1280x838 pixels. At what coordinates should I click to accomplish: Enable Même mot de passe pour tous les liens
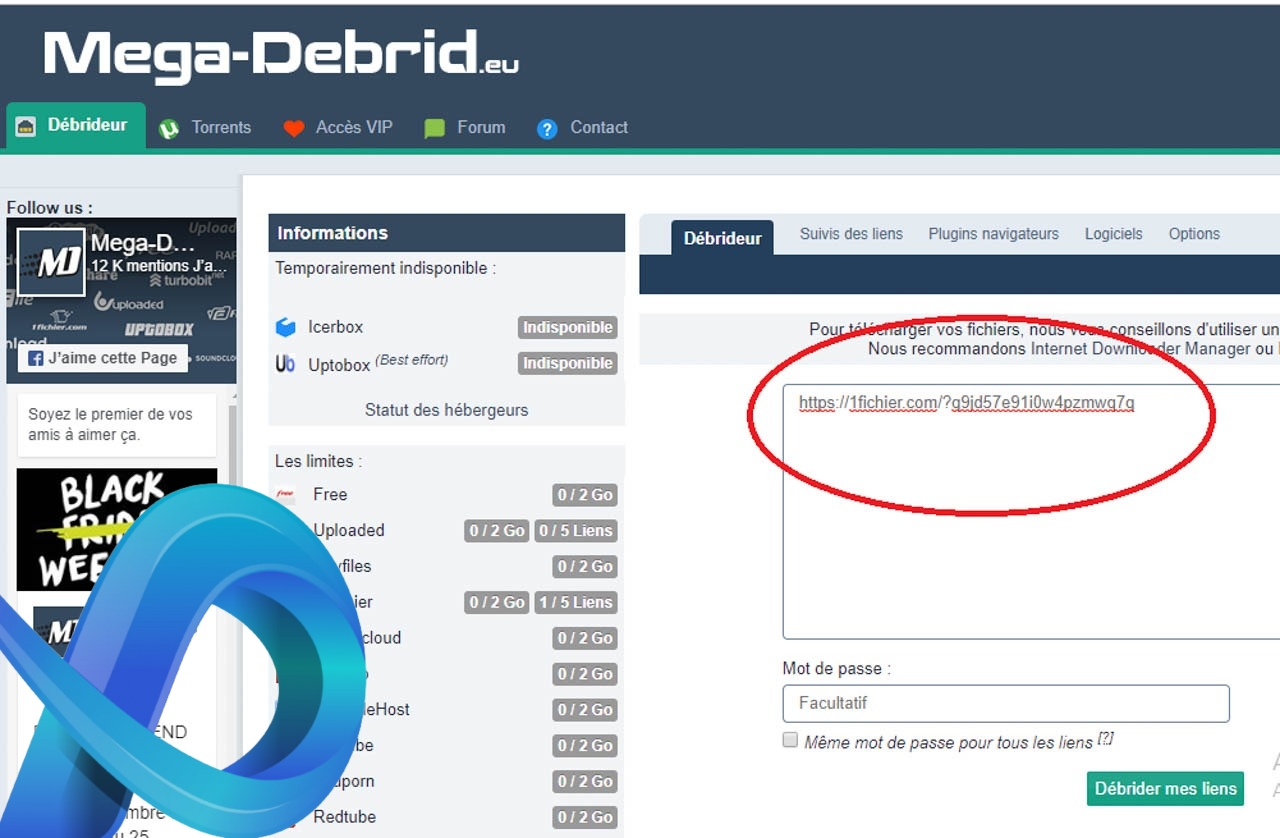[790, 740]
